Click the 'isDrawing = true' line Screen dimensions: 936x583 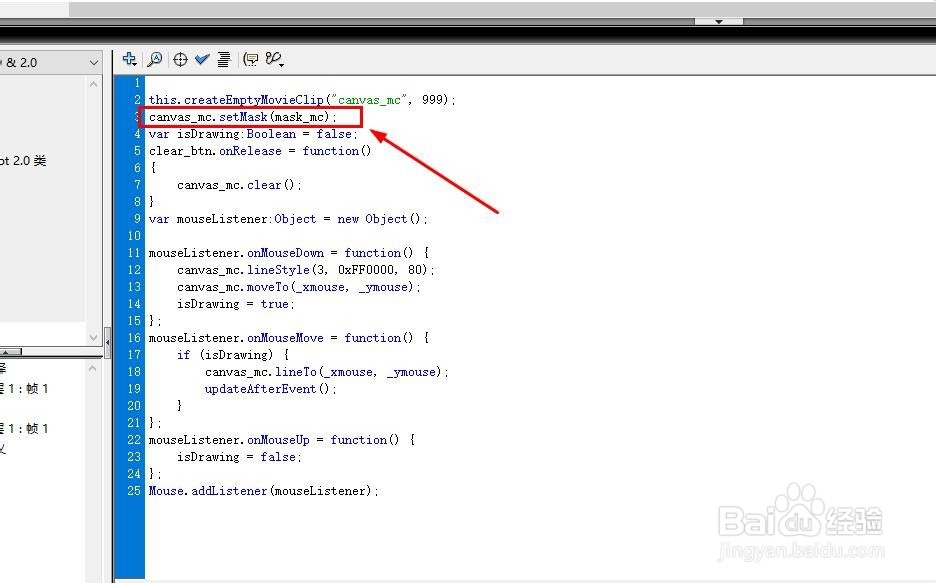[236, 304]
